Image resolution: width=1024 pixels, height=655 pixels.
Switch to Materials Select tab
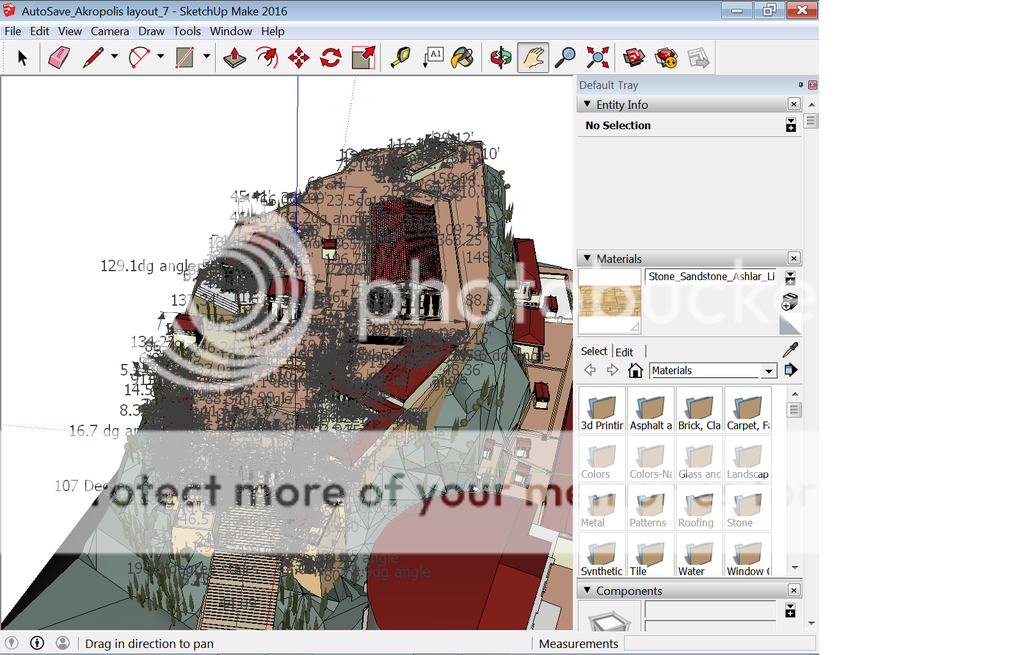pyautogui.click(x=594, y=351)
